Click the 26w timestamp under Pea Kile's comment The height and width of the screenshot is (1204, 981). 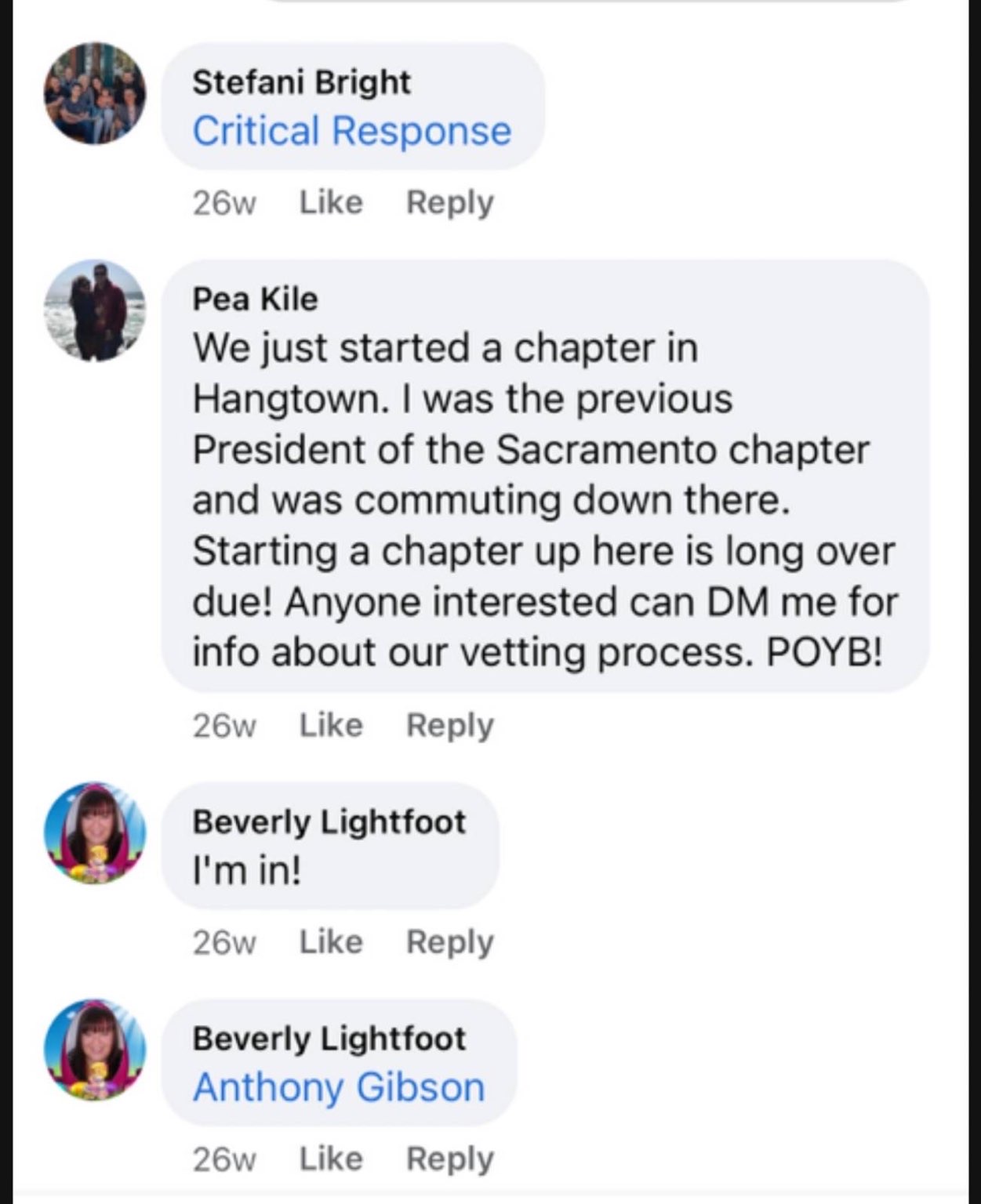[x=224, y=726]
